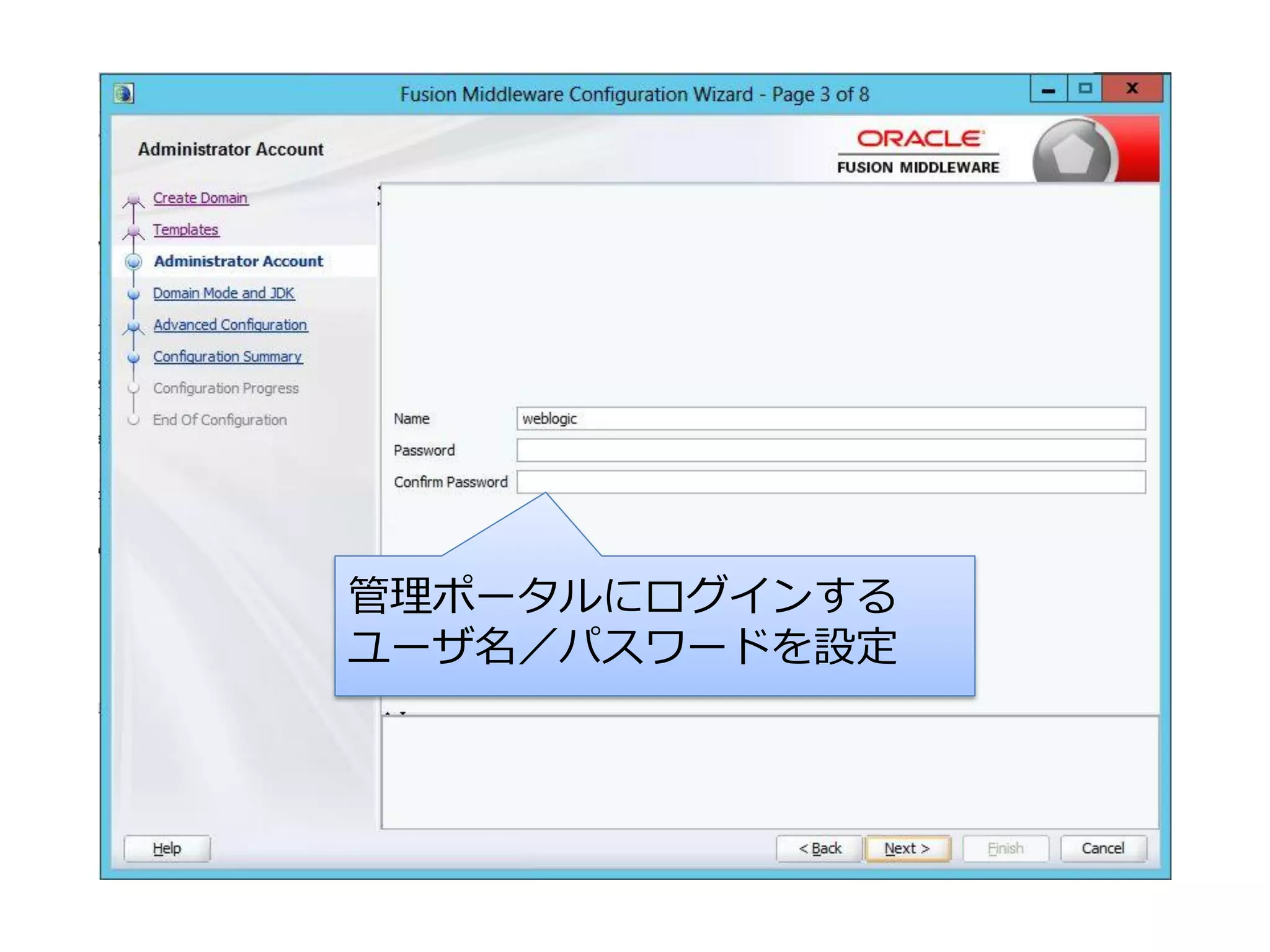Click the wizard application icon in title bar

124,94
